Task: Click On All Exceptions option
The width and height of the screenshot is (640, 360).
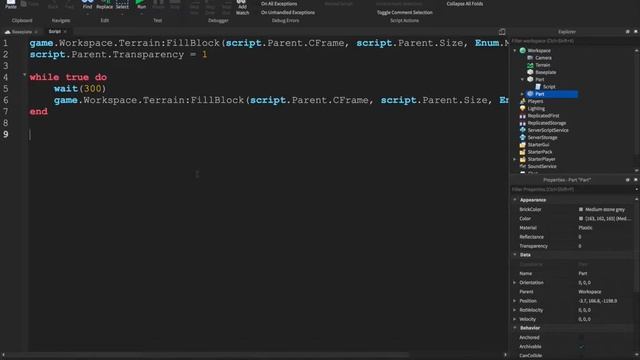Action: pyautogui.click(x=279, y=4)
